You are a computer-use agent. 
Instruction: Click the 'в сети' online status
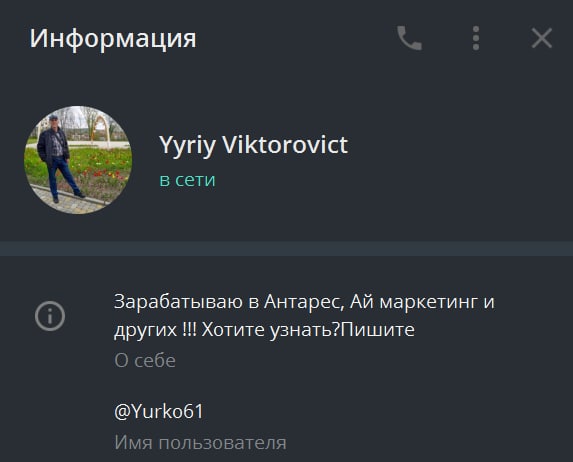pyautogui.click(x=187, y=180)
